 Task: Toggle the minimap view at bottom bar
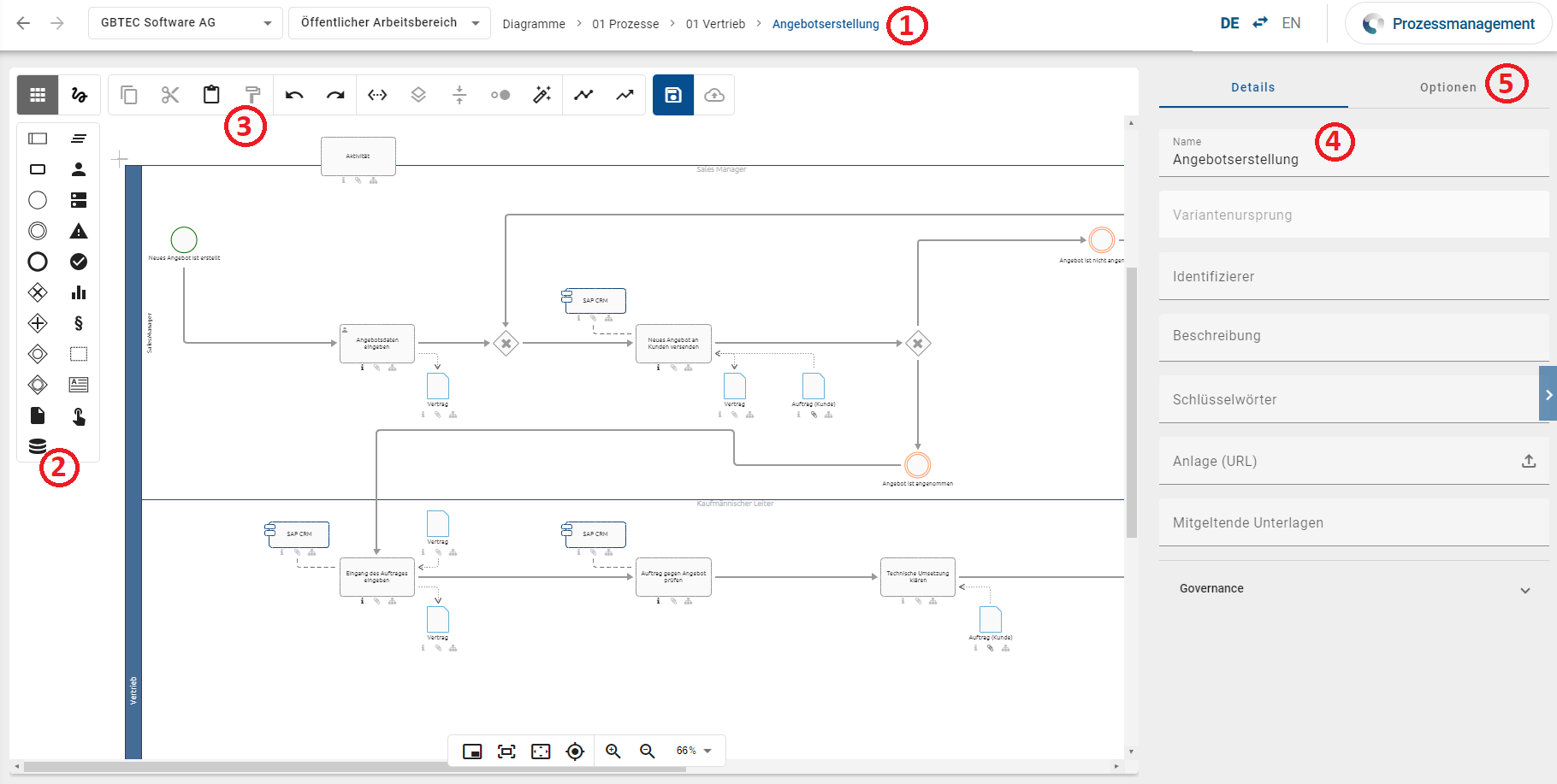pyautogui.click(x=472, y=751)
